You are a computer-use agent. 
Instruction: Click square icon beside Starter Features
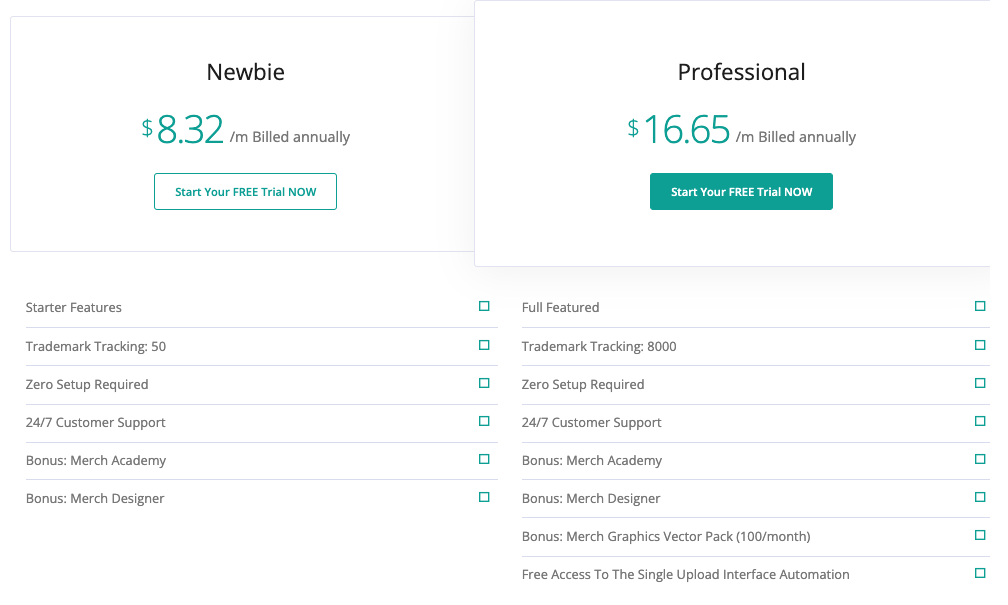pyautogui.click(x=484, y=307)
